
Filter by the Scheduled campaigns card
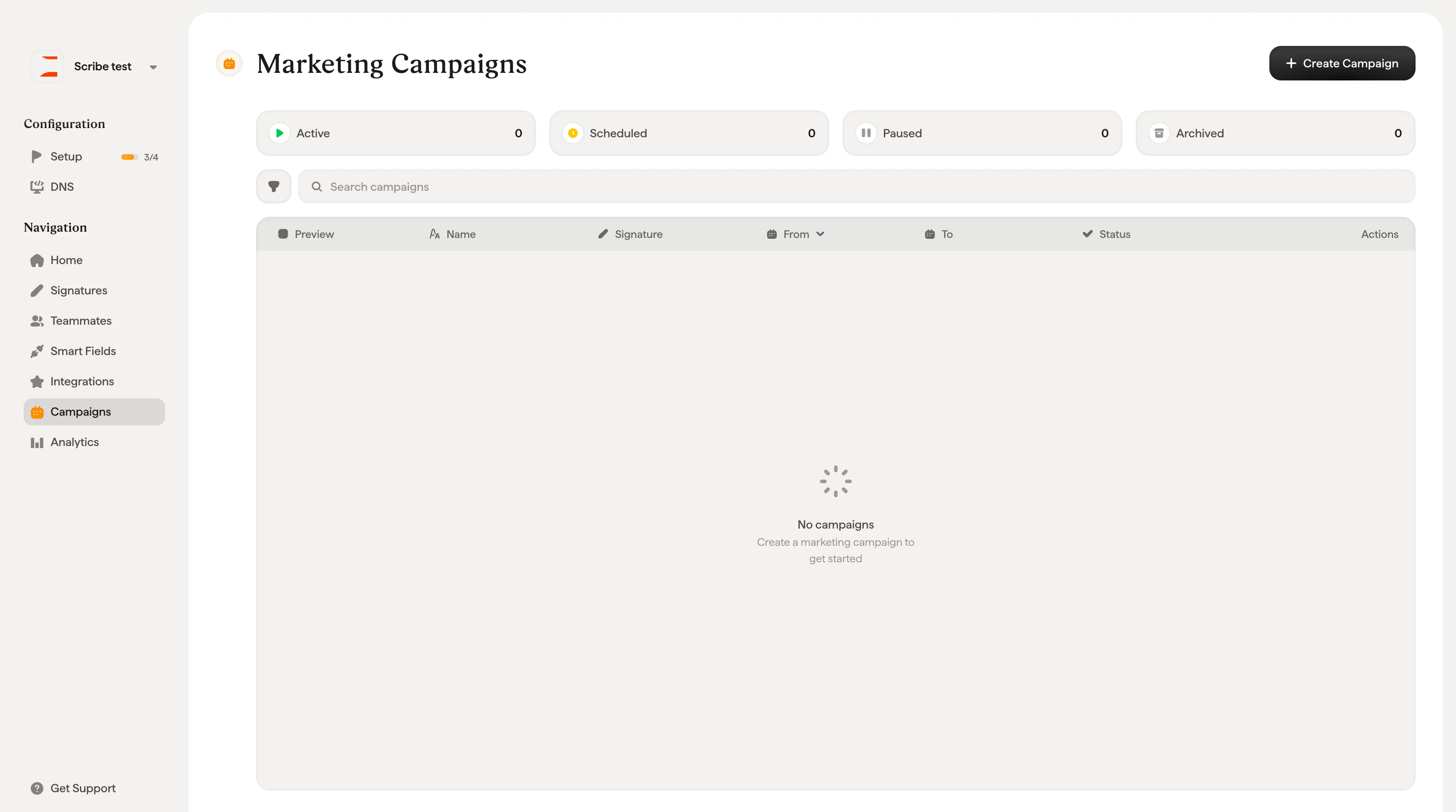coord(688,134)
